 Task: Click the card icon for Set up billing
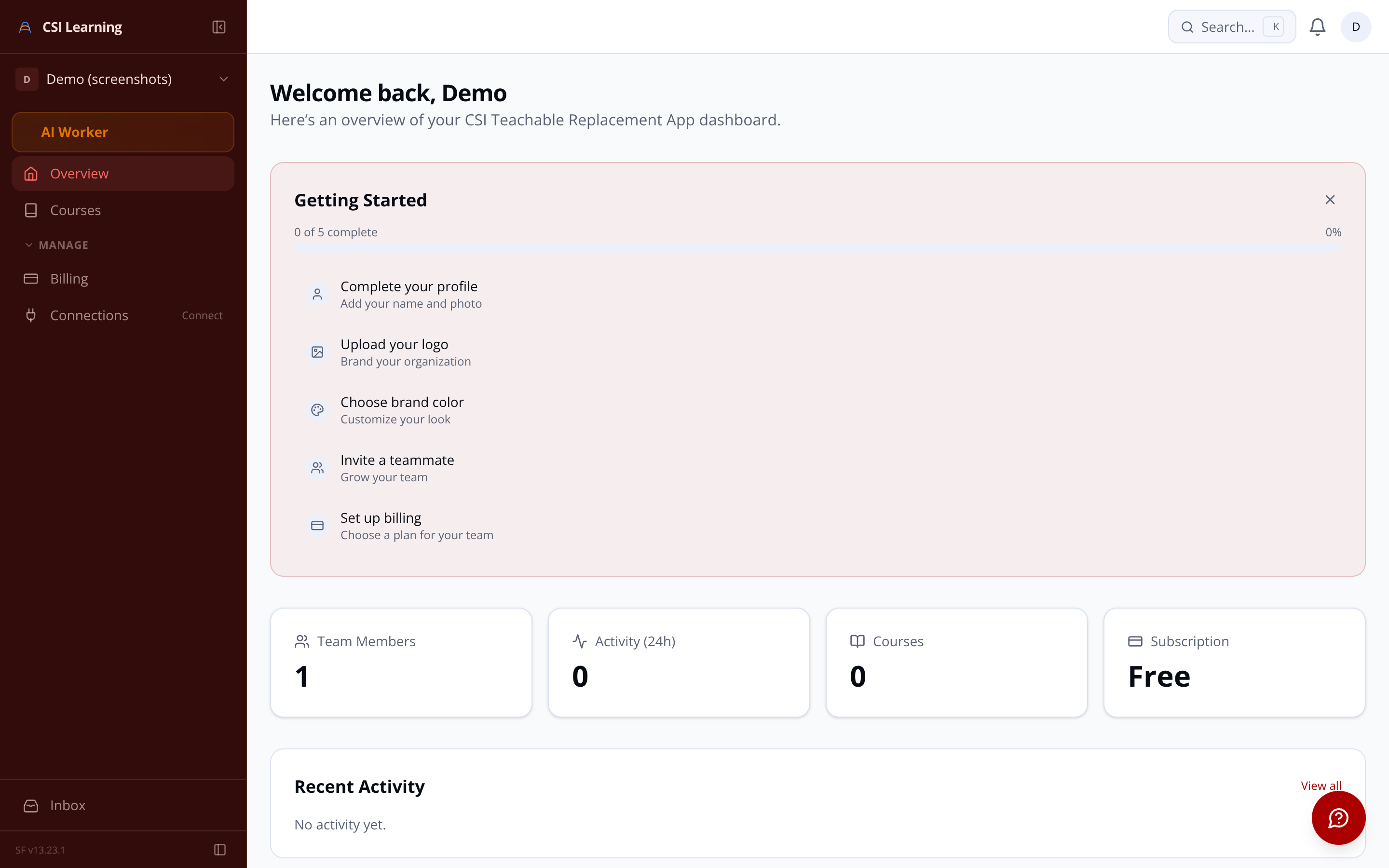click(317, 526)
